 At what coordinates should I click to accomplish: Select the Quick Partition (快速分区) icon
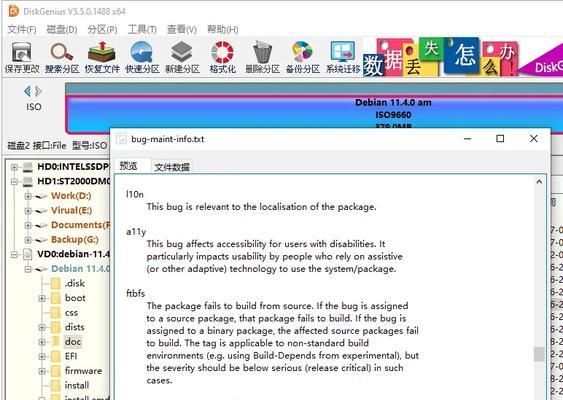point(142,57)
